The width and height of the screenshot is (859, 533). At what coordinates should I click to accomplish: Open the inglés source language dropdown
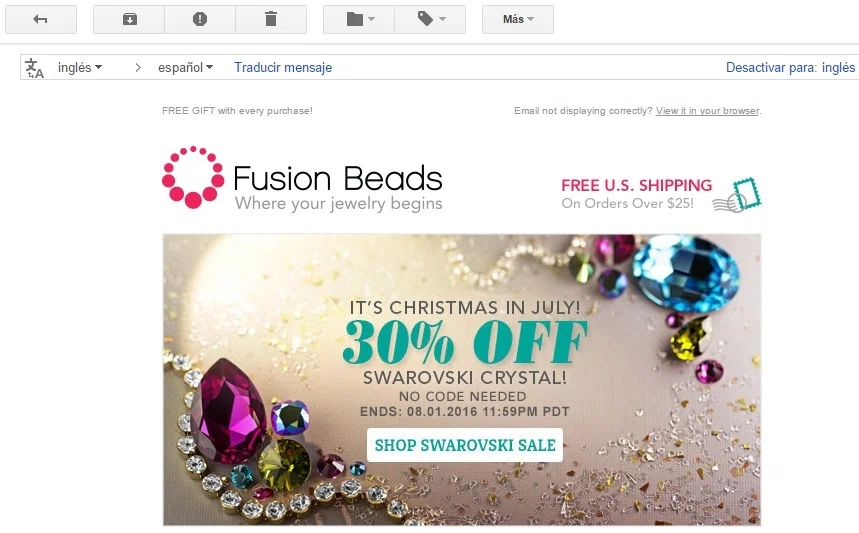[80, 67]
